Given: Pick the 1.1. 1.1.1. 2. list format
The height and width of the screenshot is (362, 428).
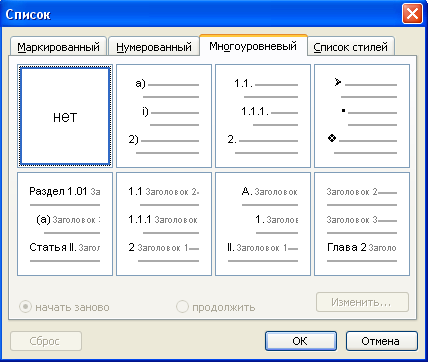Looking at the screenshot, I should (x=263, y=116).
